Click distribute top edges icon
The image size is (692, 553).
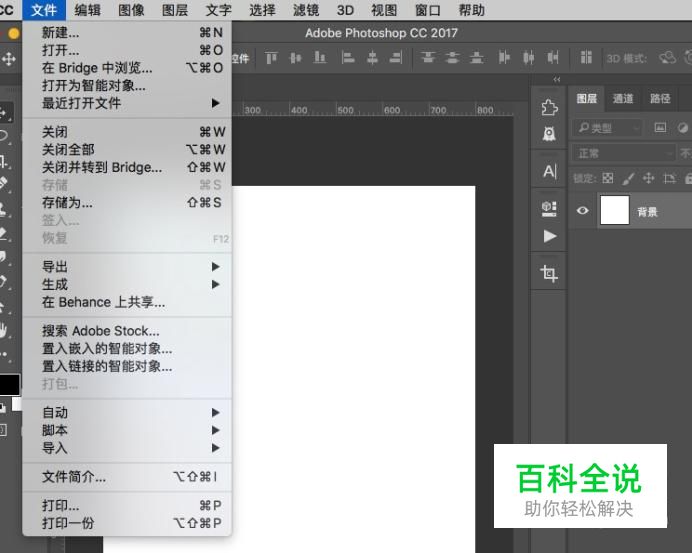click(428, 57)
